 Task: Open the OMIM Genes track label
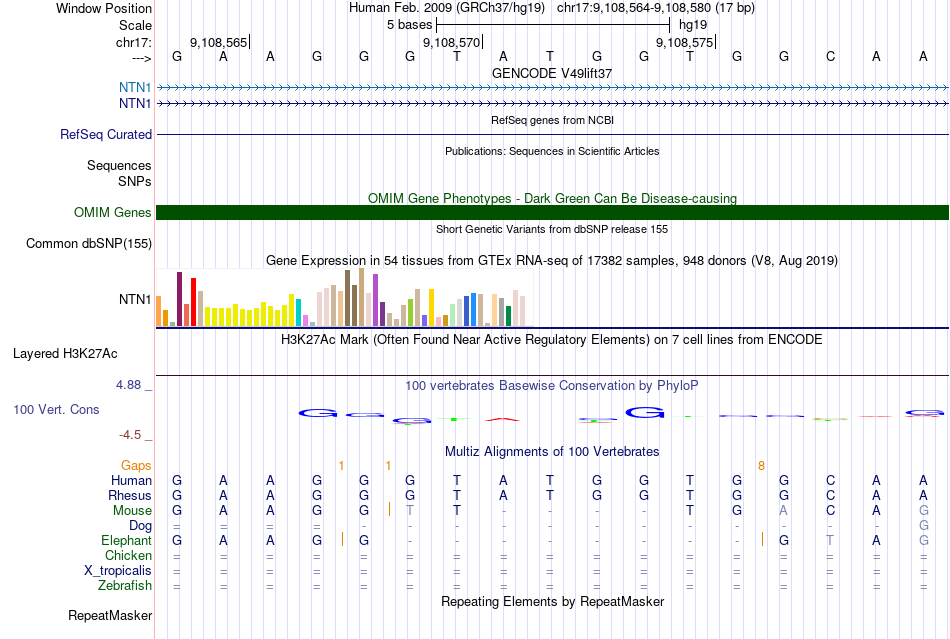[x=112, y=213]
